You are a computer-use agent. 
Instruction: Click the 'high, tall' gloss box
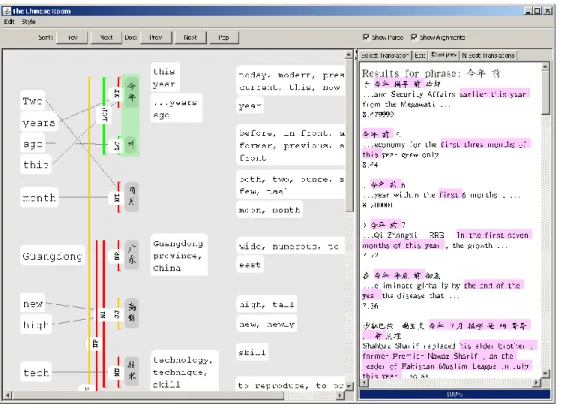click(267, 304)
